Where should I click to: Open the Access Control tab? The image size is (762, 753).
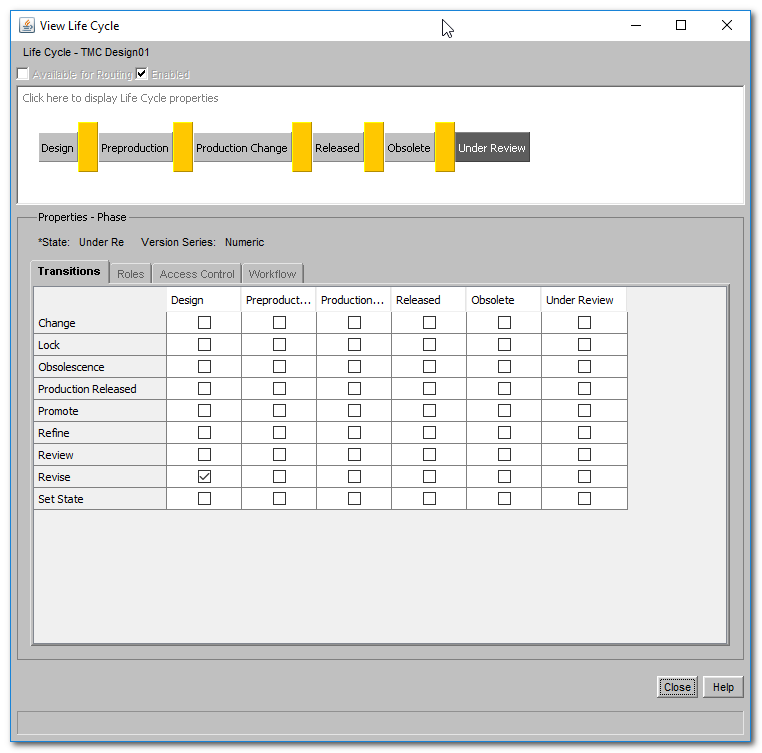(197, 274)
